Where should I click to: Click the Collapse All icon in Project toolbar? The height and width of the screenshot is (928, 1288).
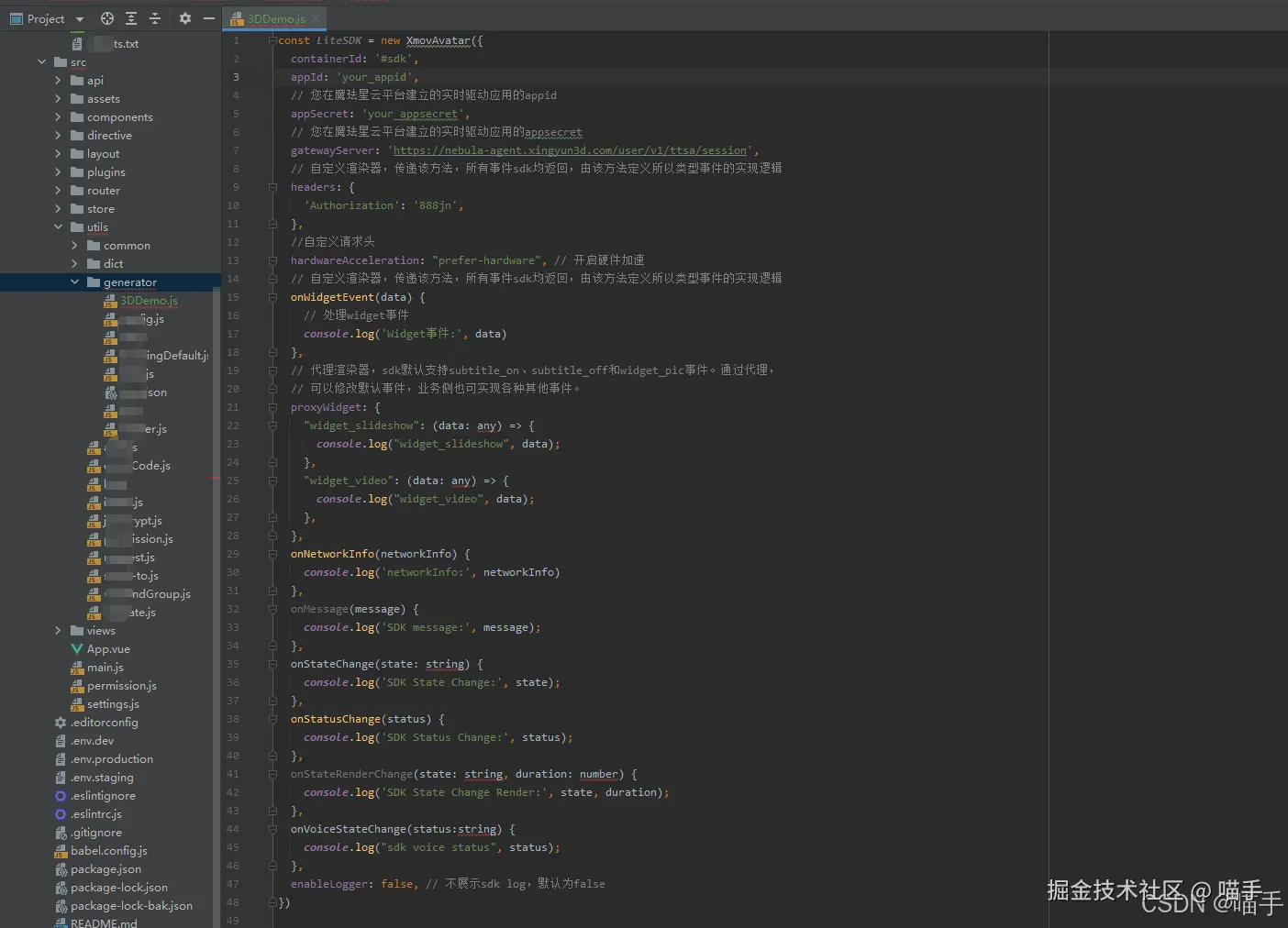pyautogui.click(x=154, y=18)
